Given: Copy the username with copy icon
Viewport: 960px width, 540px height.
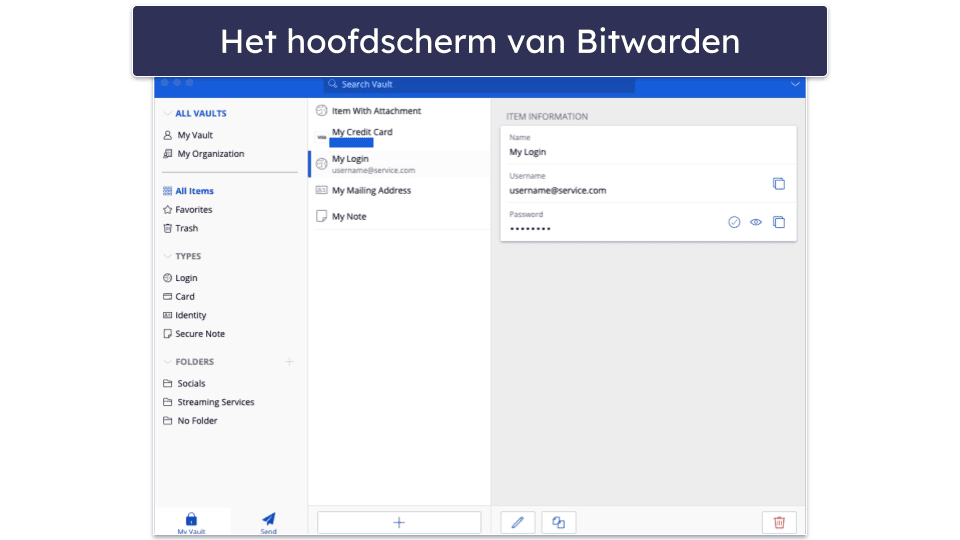Looking at the screenshot, I should pyautogui.click(x=778, y=184).
